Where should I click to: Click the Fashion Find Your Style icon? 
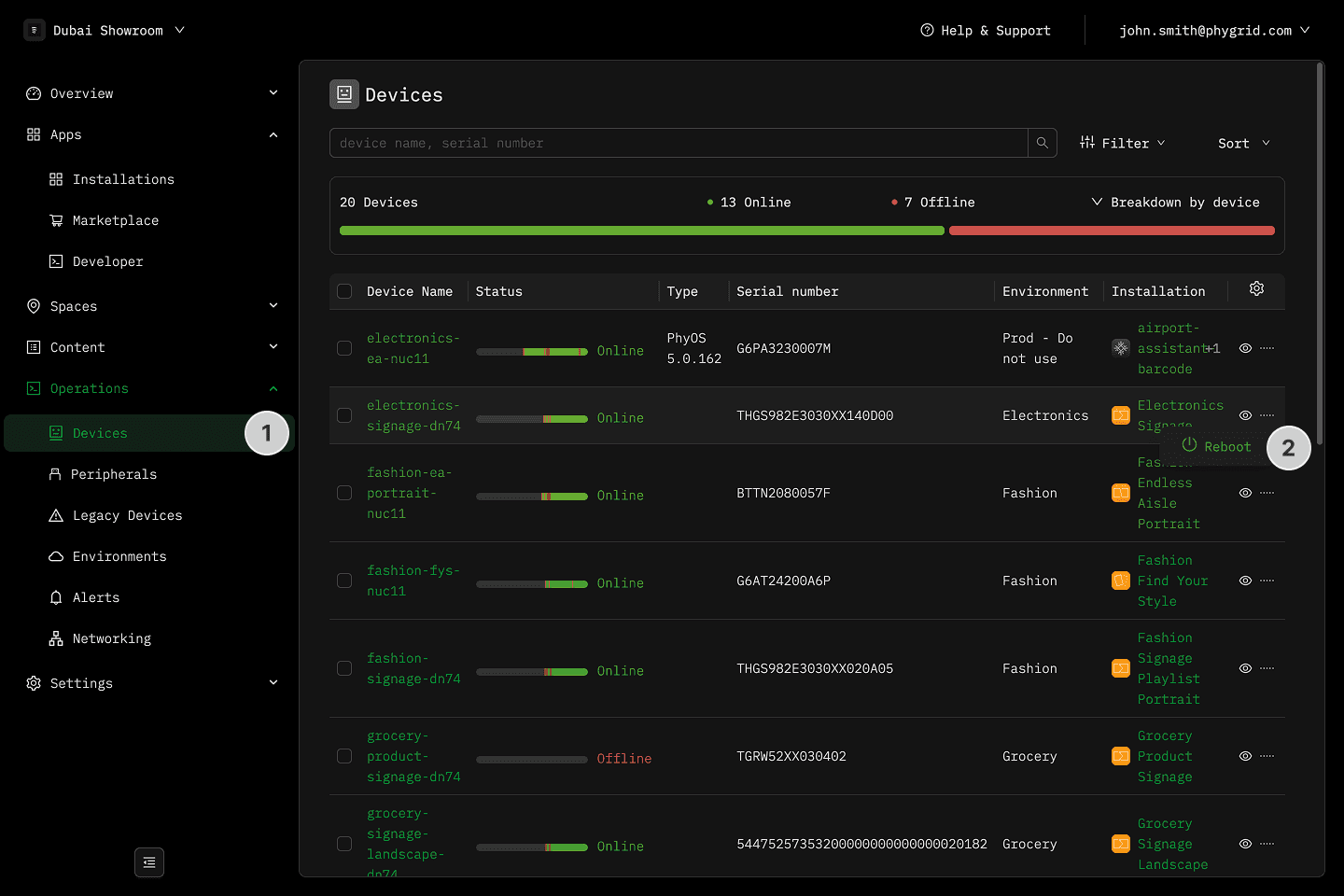pyautogui.click(x=1121, y=581)
